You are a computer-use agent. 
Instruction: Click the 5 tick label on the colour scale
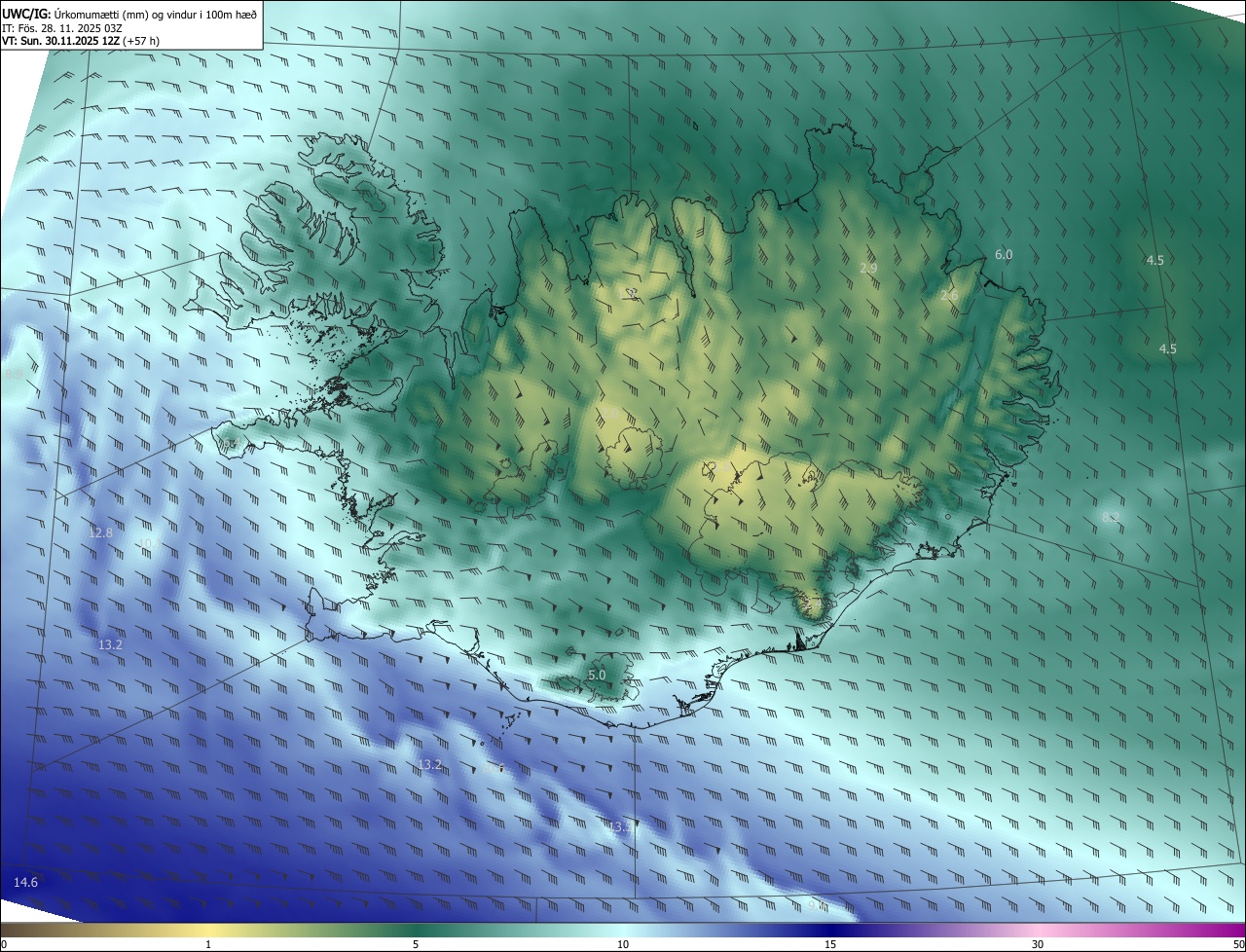click(416, 944)
